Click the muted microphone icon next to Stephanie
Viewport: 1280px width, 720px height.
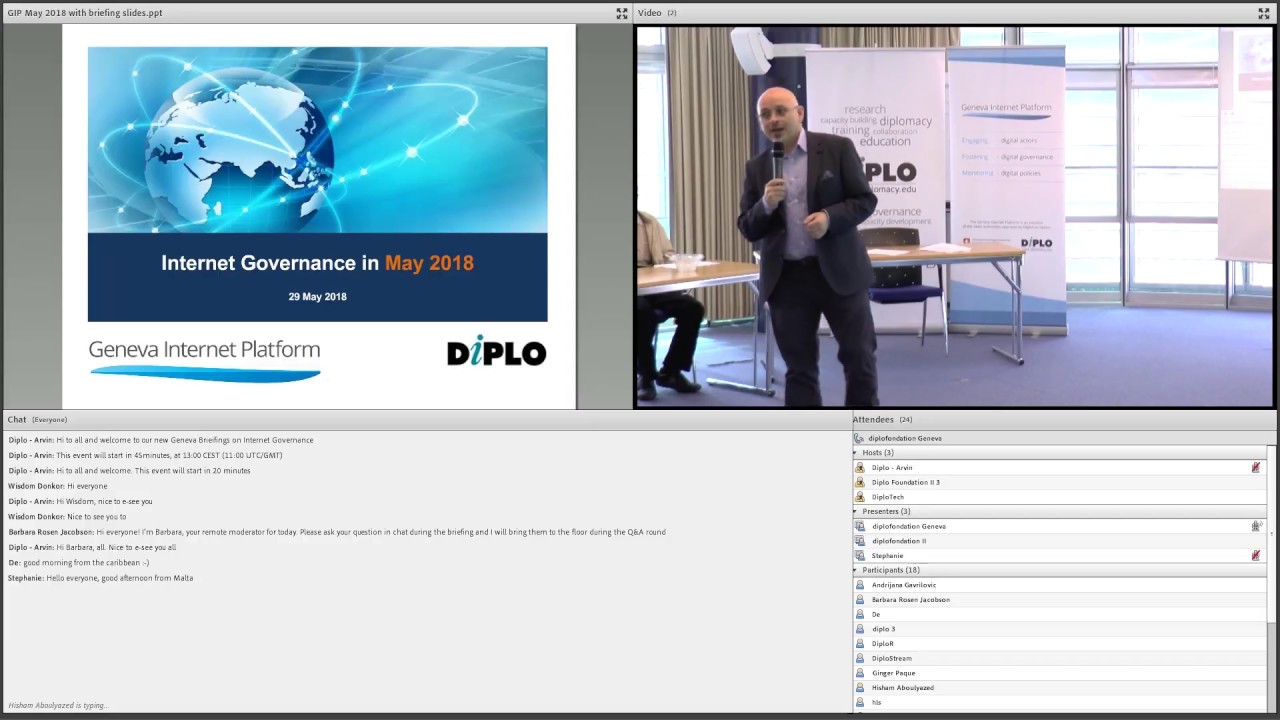(1256, 555)
